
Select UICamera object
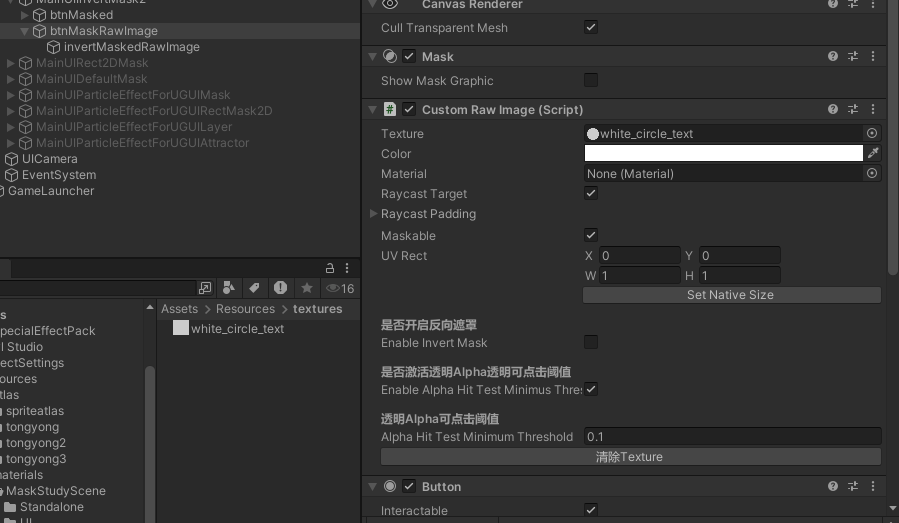[x=49, y=159]
